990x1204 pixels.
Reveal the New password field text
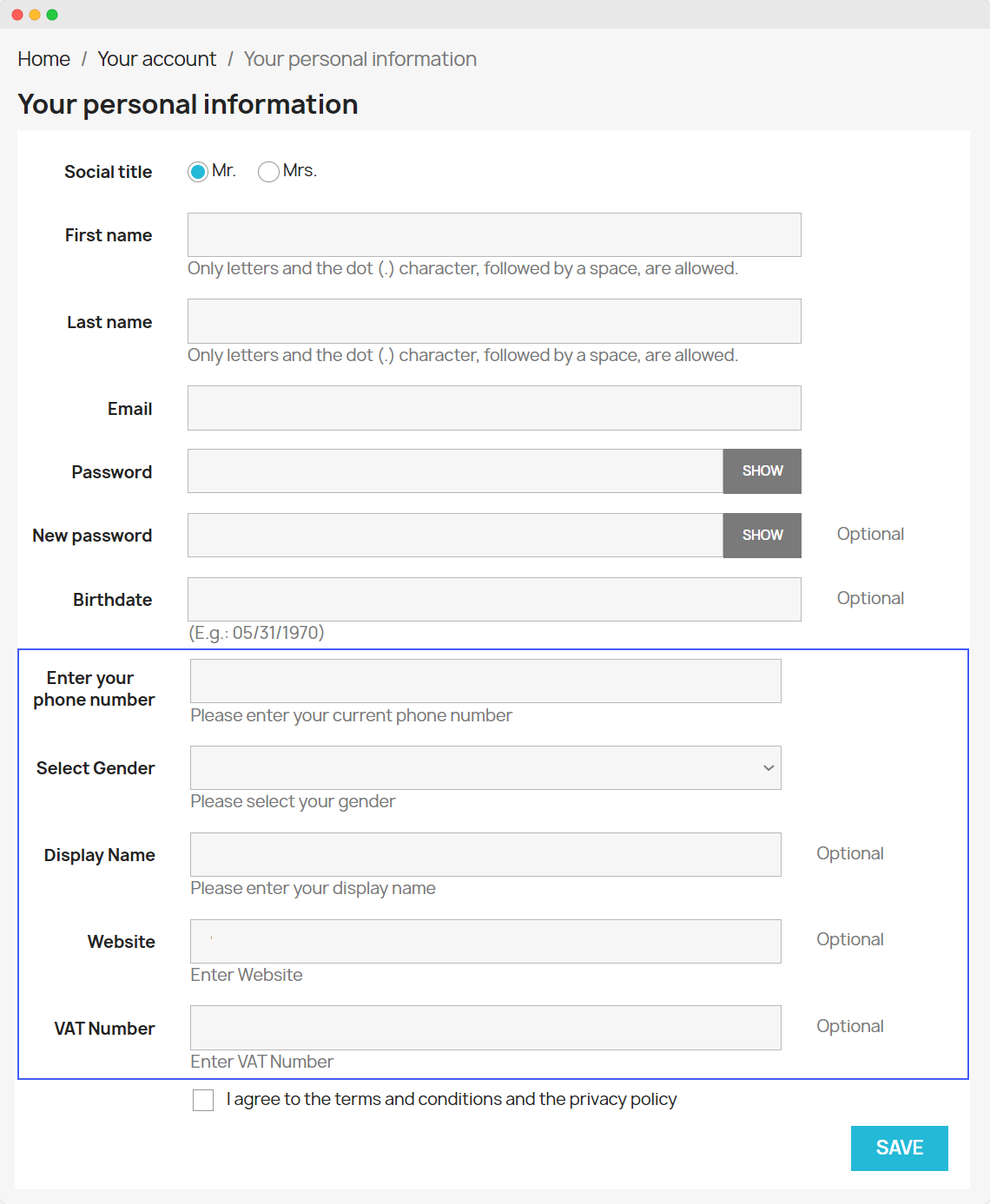pyautogui.click(x=762, y=536)
